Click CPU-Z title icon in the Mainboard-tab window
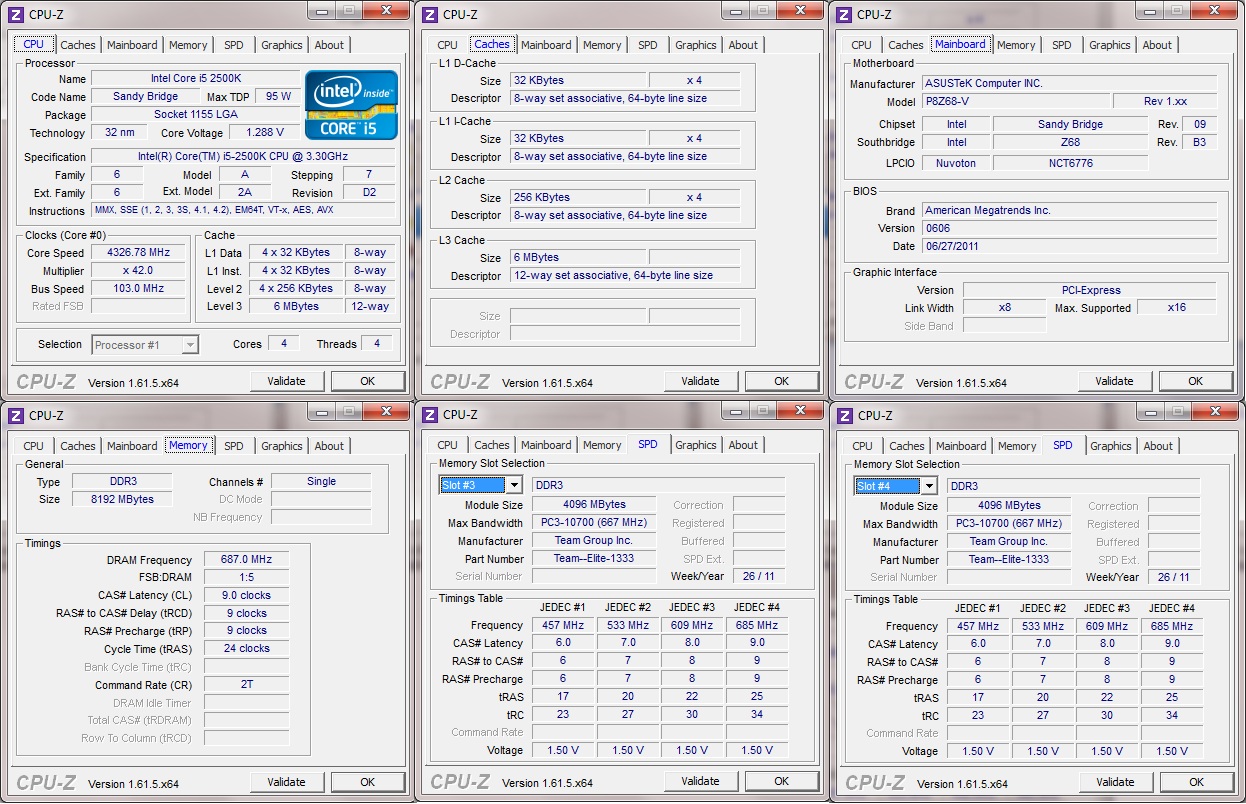Viewport: 1246px width, 804px height. point(844,14)
